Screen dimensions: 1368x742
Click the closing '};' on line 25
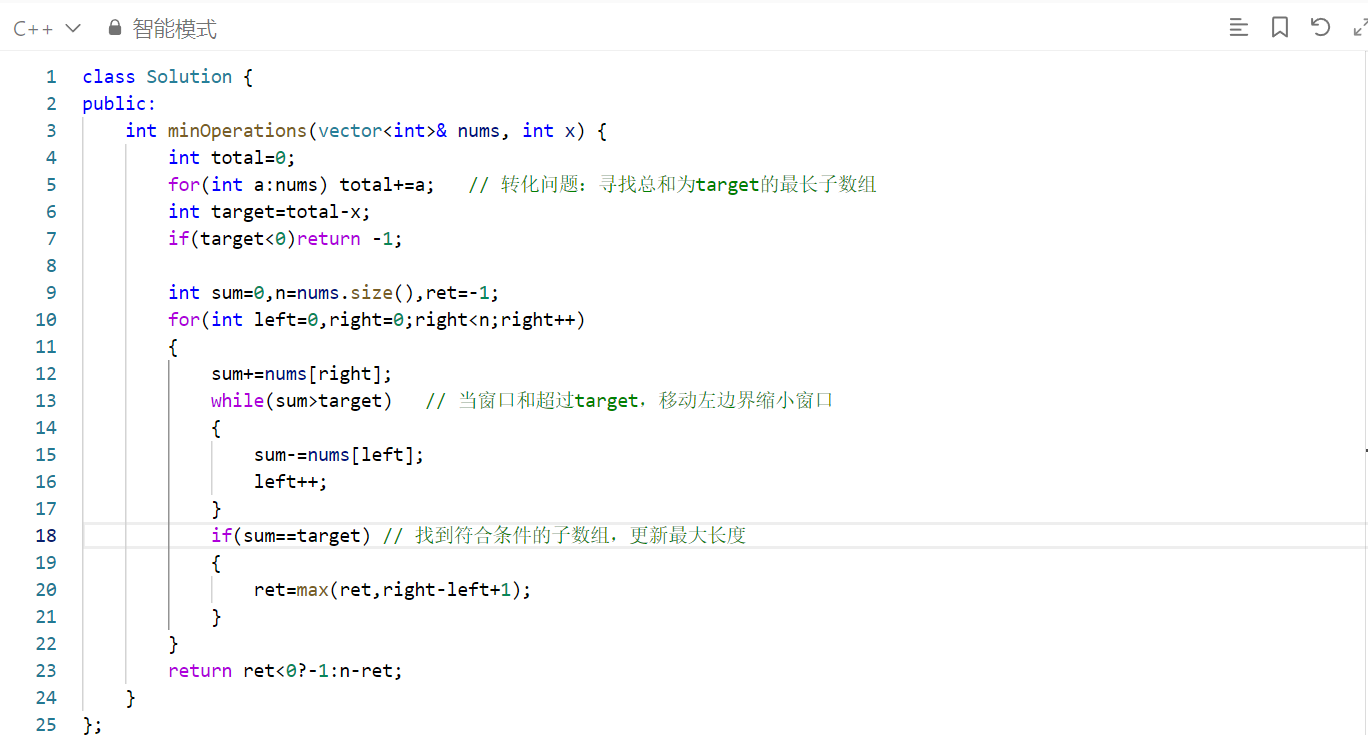(93, 725)
